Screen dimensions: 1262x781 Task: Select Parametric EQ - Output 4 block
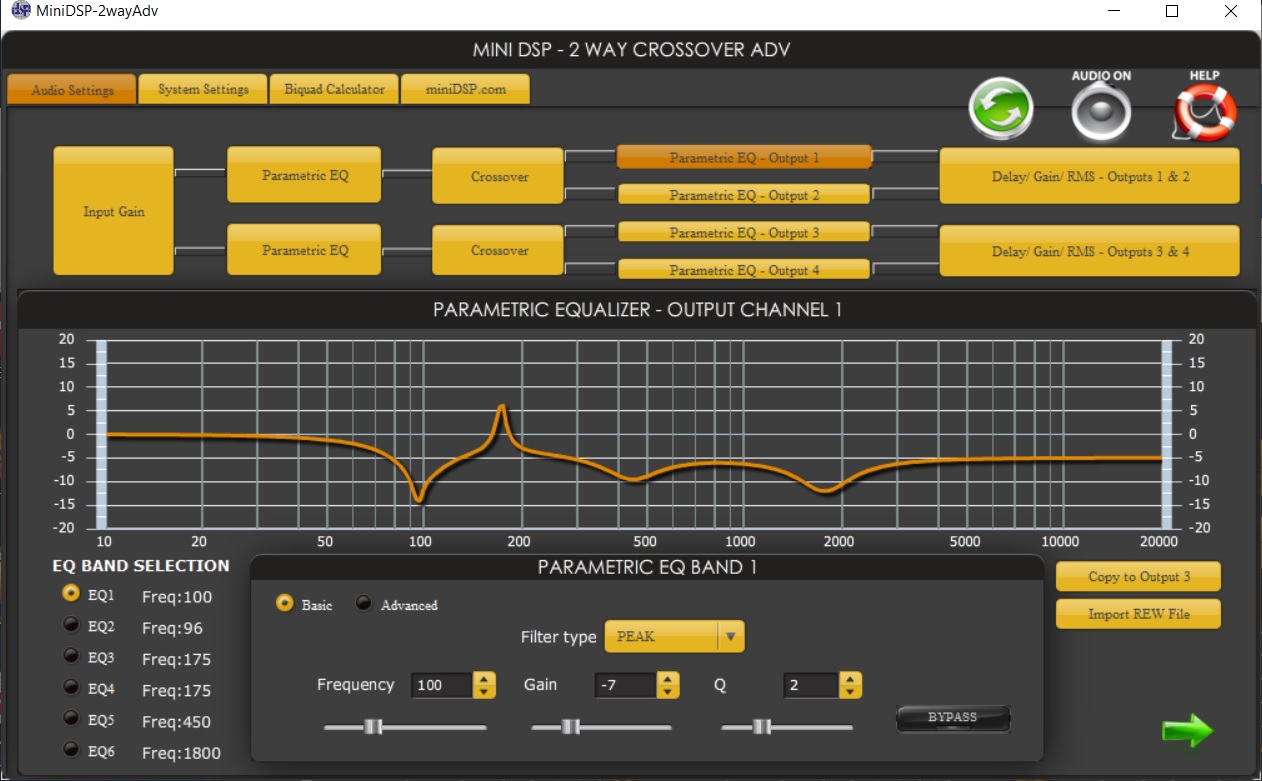click(744, 270)
